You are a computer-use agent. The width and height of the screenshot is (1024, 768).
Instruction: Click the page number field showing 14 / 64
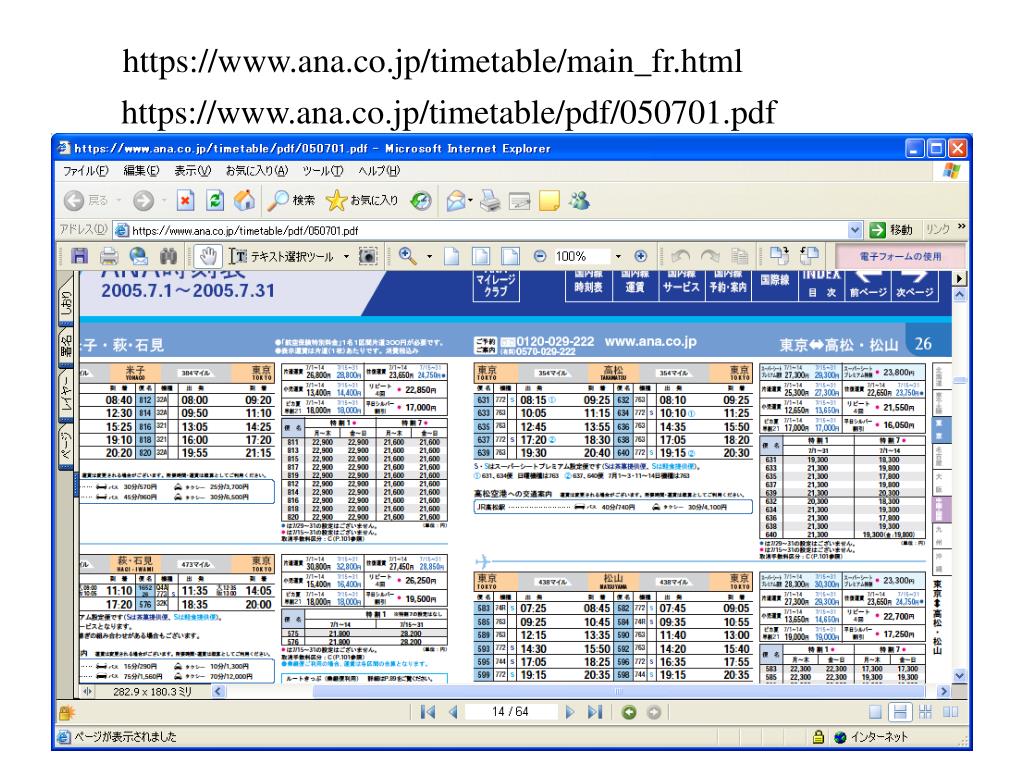[x=510, y=712]
